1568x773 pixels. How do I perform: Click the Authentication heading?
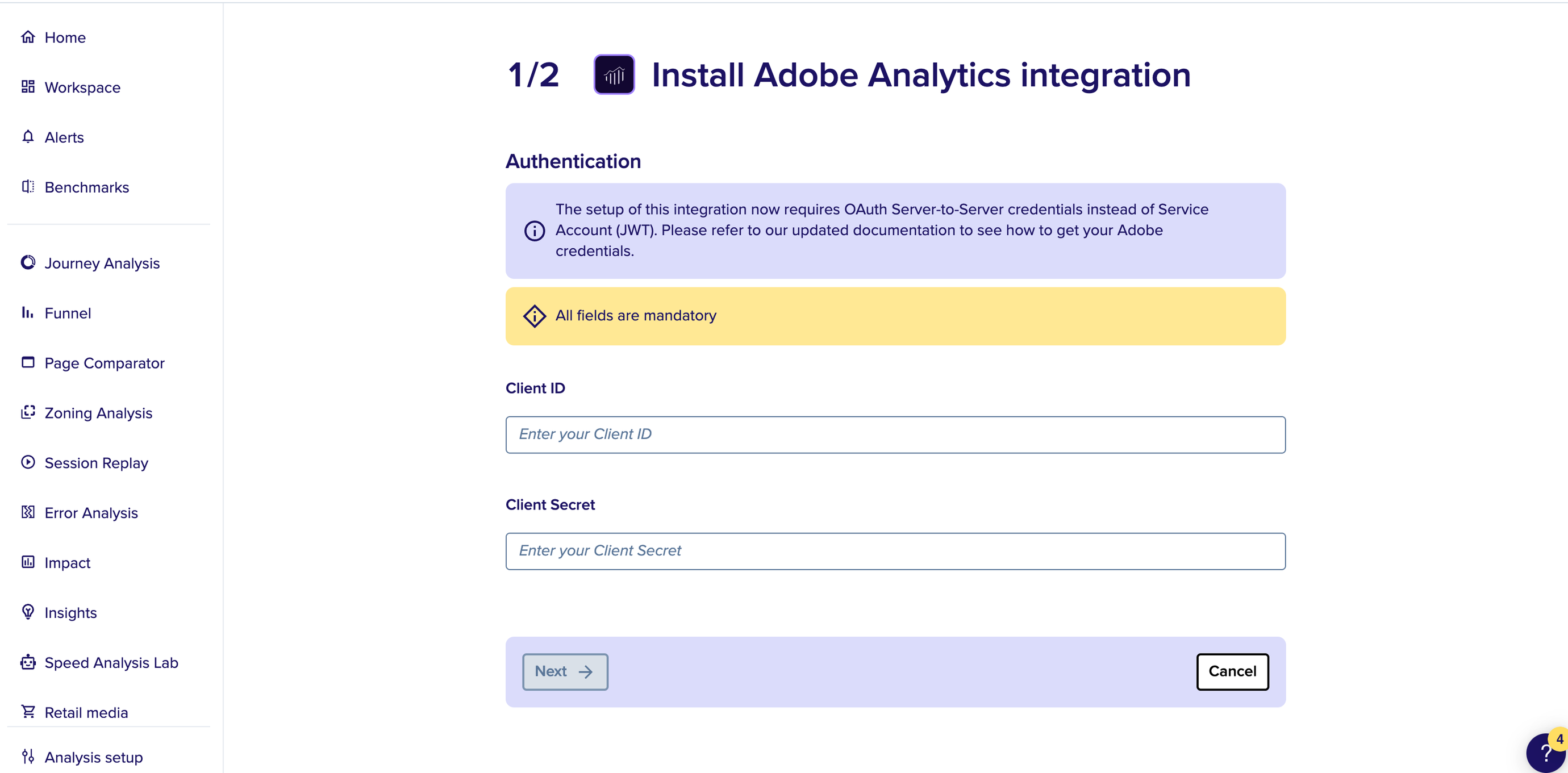tap(573, 161)
